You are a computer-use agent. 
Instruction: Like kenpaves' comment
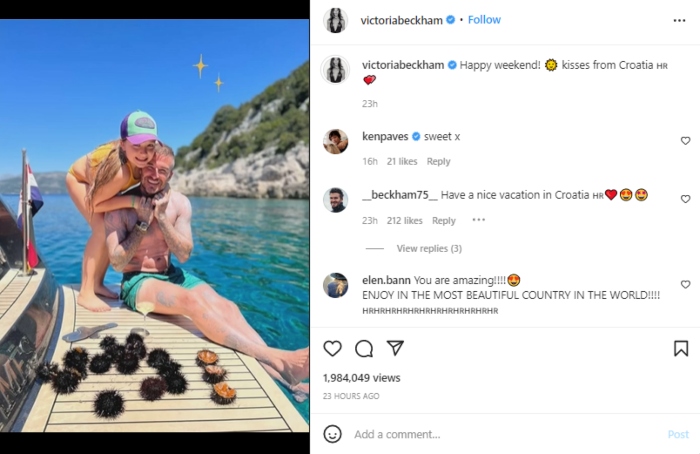685,141
